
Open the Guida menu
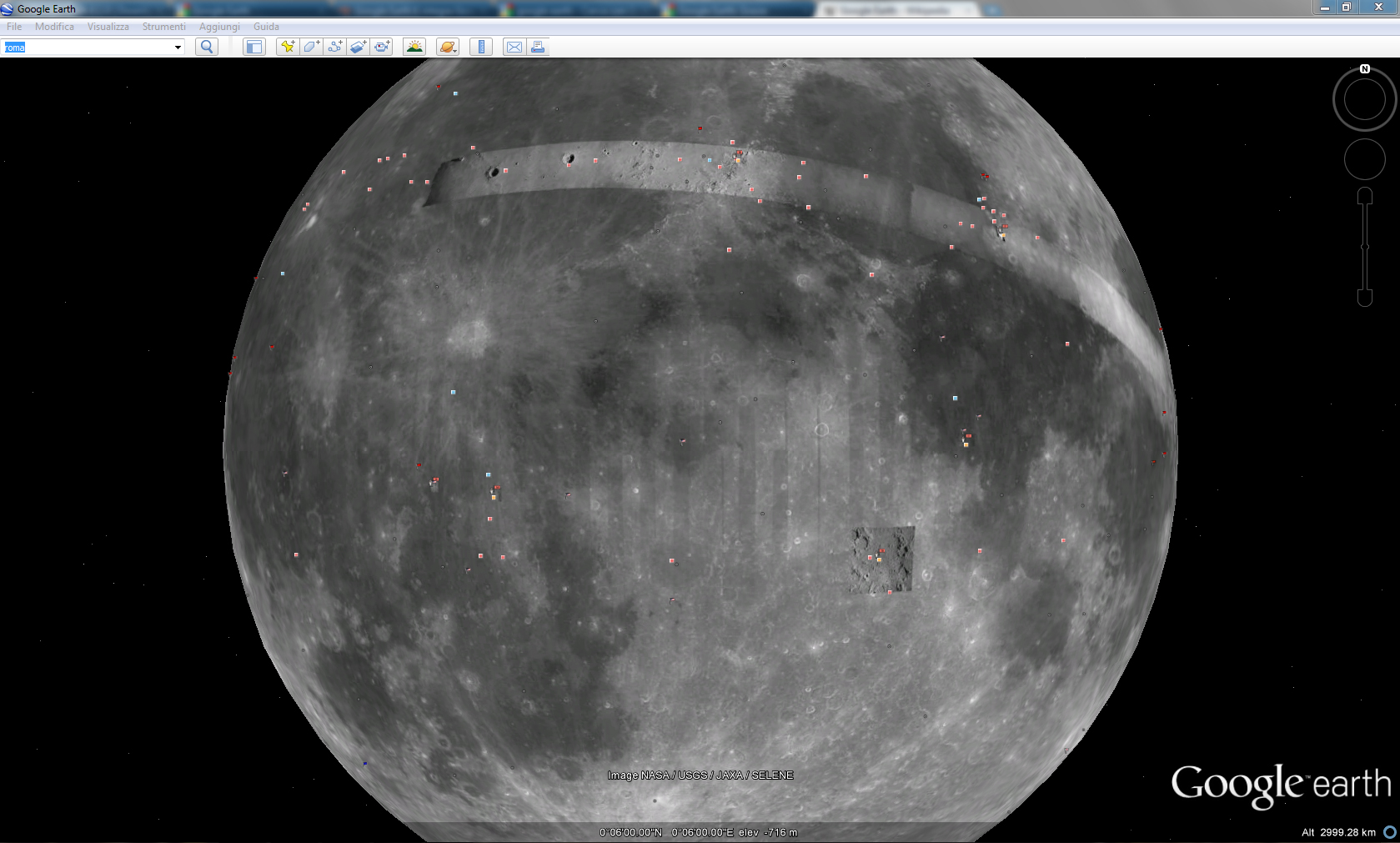coord(266,27)
